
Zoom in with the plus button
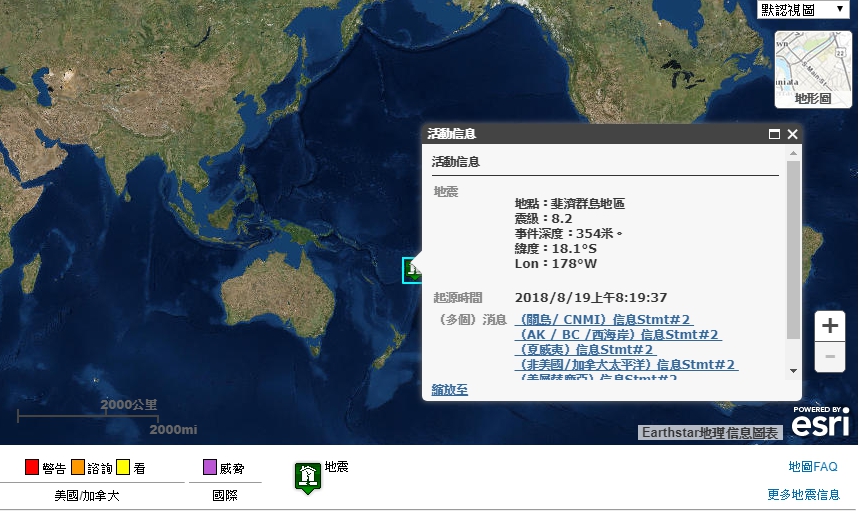[x=829, y=326]
